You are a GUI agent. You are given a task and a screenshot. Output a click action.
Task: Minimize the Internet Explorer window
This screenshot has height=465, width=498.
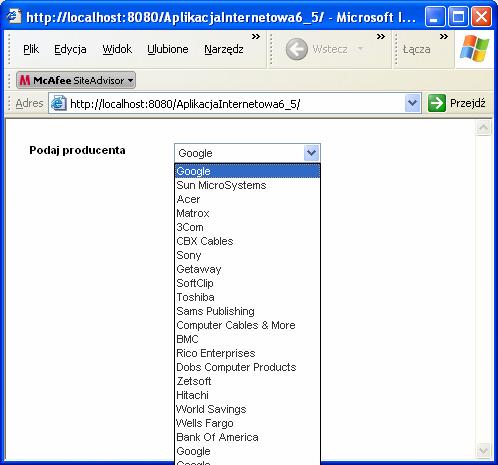pyautogui.click(x=435, y=16)
